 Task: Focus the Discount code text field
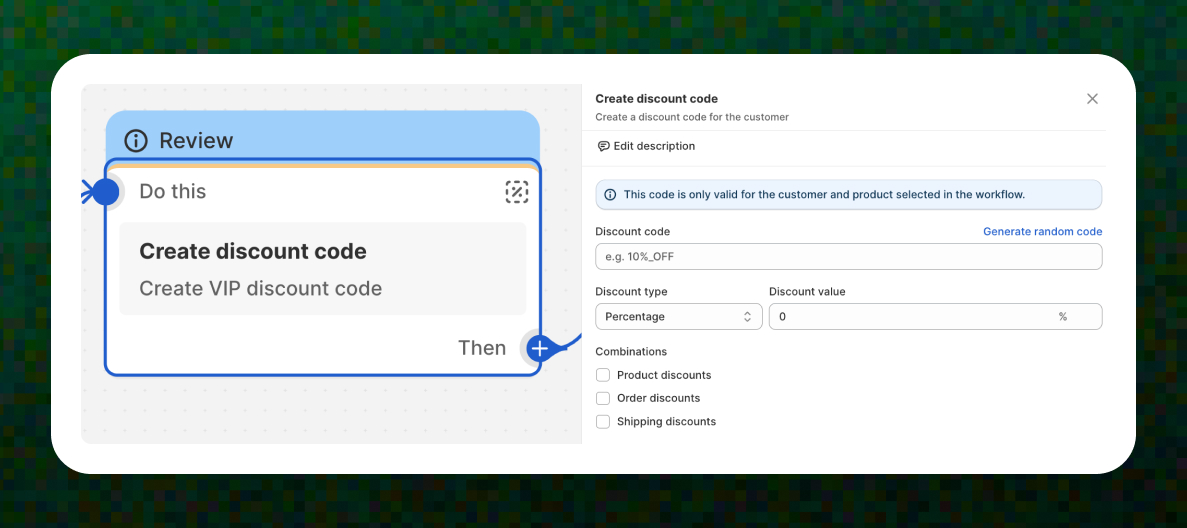coord(848,257)
